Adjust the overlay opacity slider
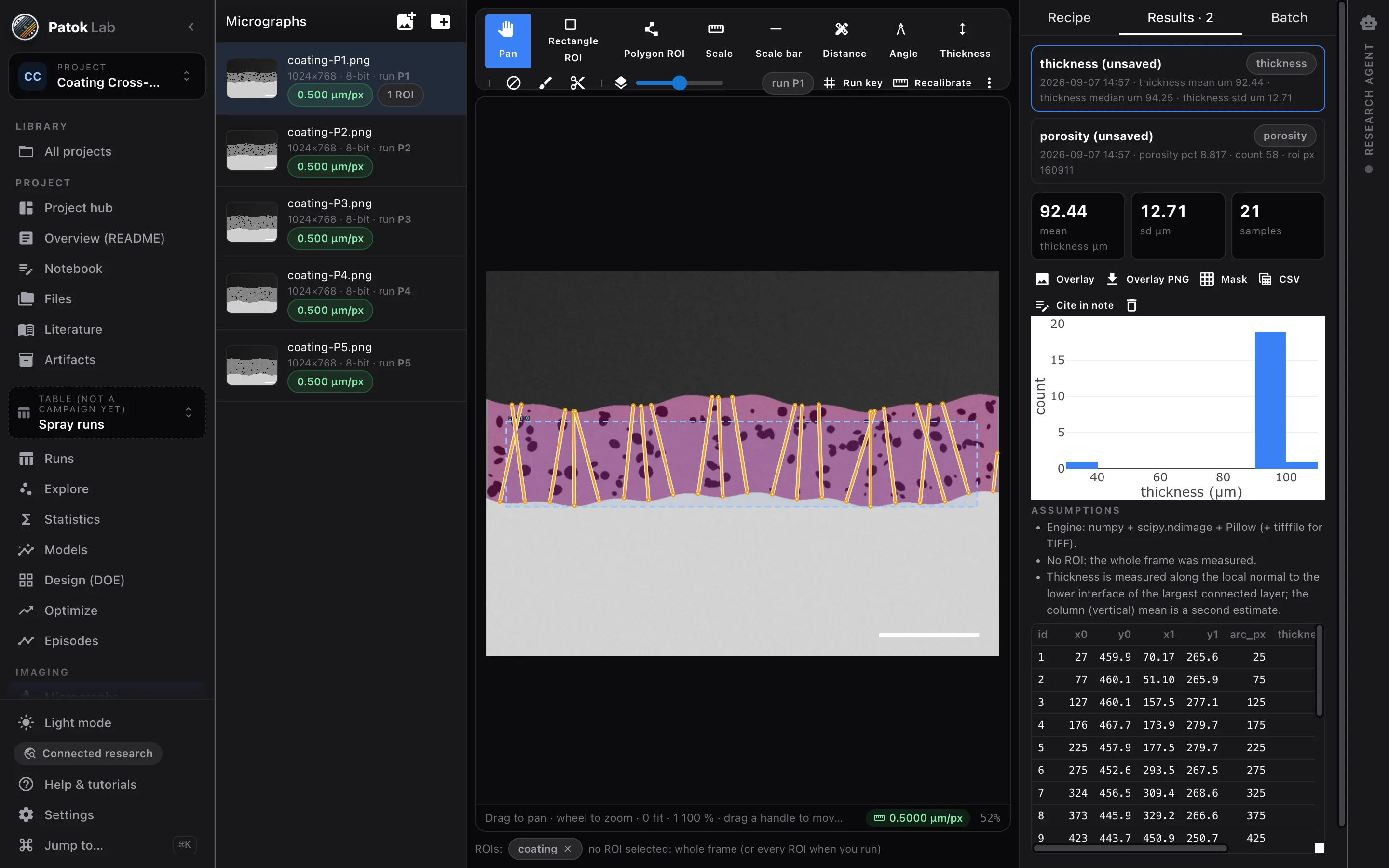 (x=679, y=82)
